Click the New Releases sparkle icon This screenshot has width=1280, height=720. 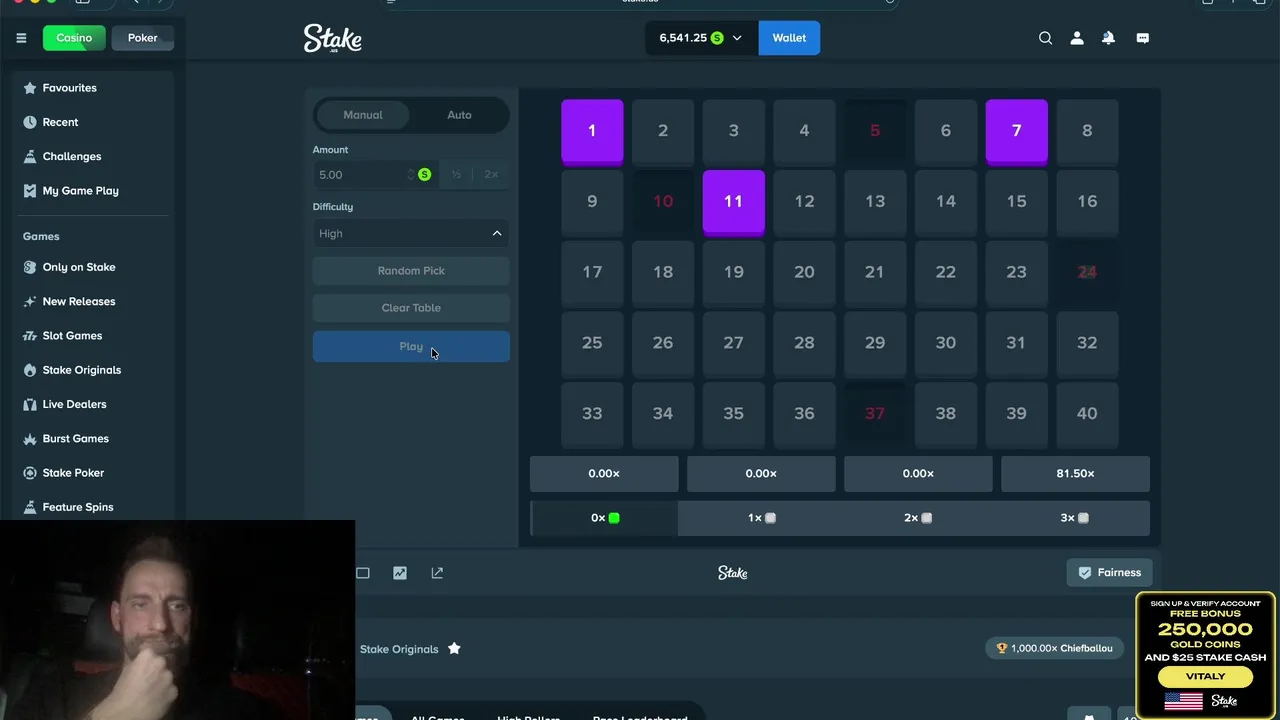pyautogui.click(x=30, y=301)
